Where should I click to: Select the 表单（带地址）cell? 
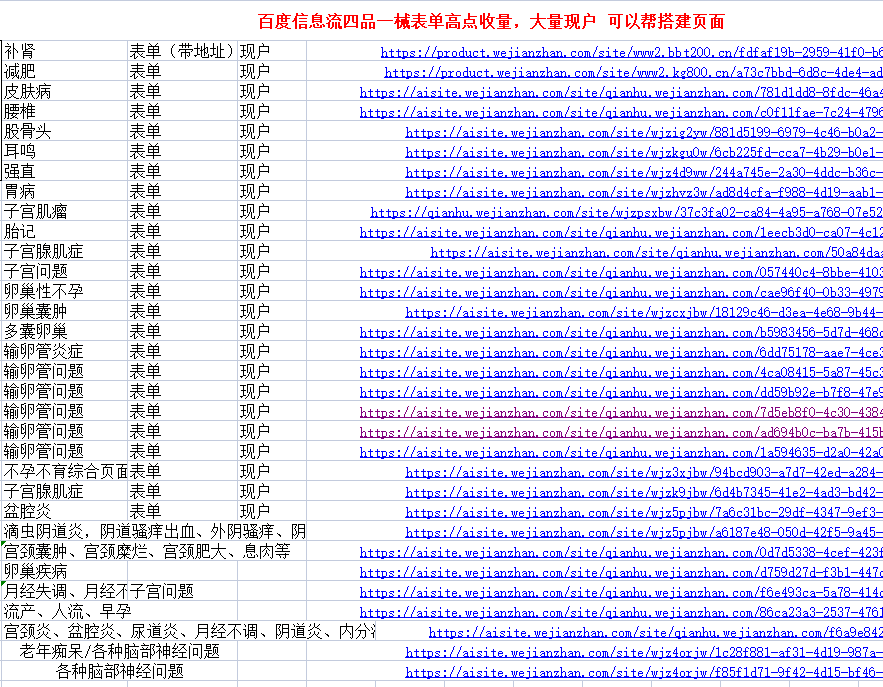tap(181, 51)
